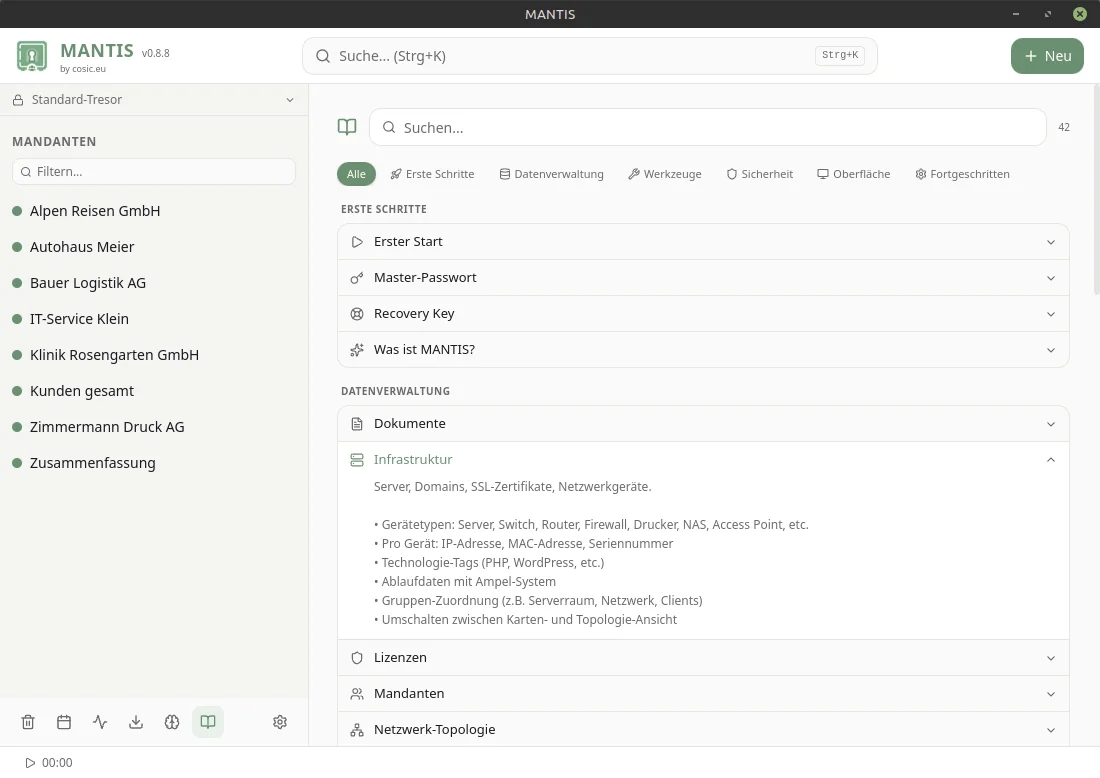
Task: Click the Strg+K shortcut badge
Action: (840, 55)
